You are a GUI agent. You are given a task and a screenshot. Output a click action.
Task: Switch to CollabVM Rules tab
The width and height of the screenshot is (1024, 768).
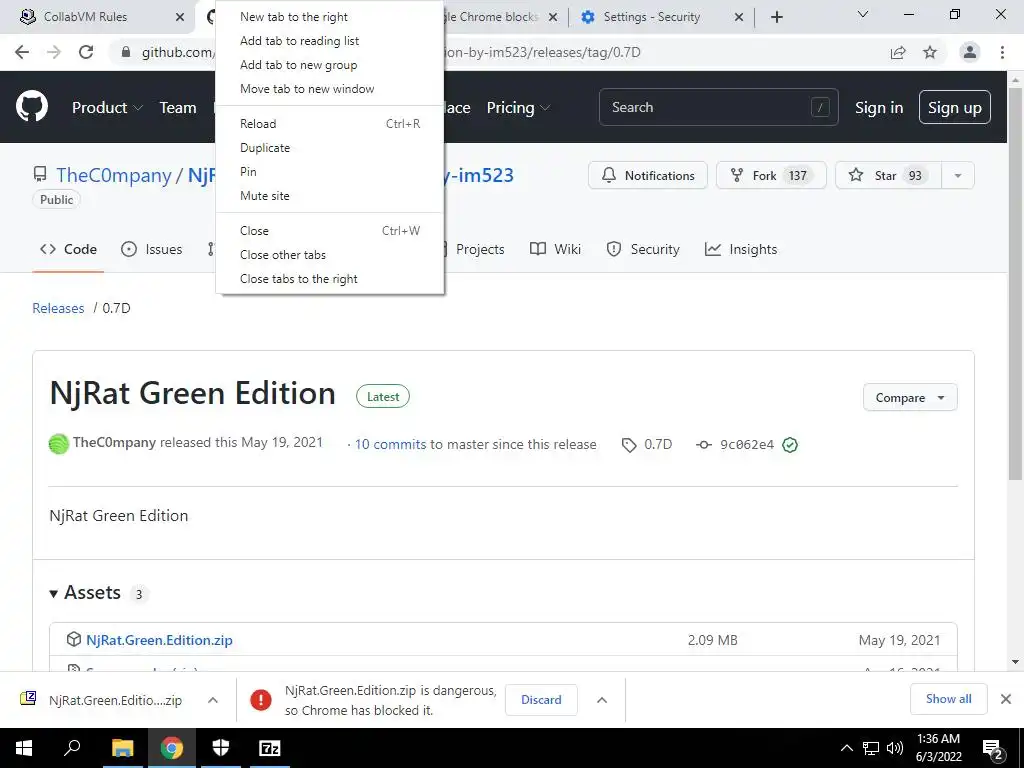click(98, 17)
